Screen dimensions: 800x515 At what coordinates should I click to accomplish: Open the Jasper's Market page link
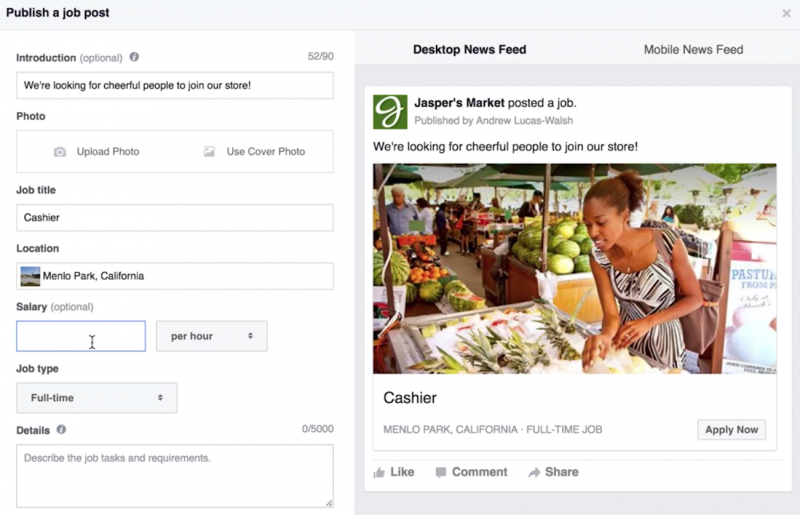click(459, 103)
